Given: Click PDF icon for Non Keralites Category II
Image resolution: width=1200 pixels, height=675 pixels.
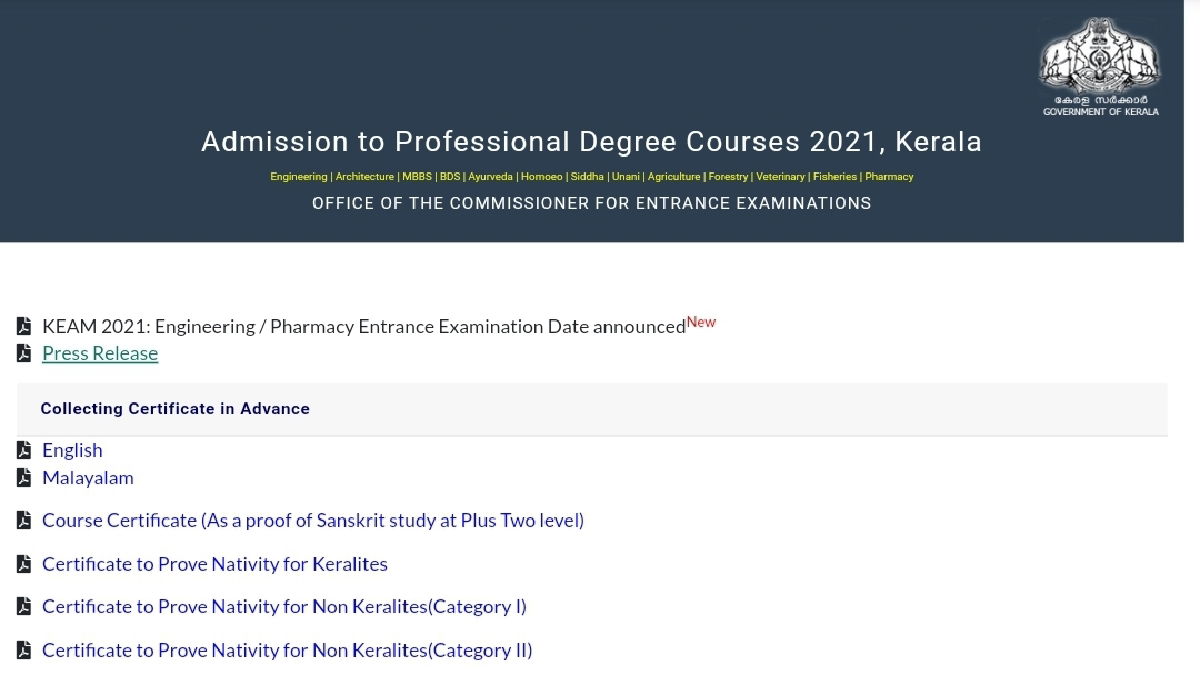Looking at the screenshot, I should pyautogui.click(x=24, y=650).
